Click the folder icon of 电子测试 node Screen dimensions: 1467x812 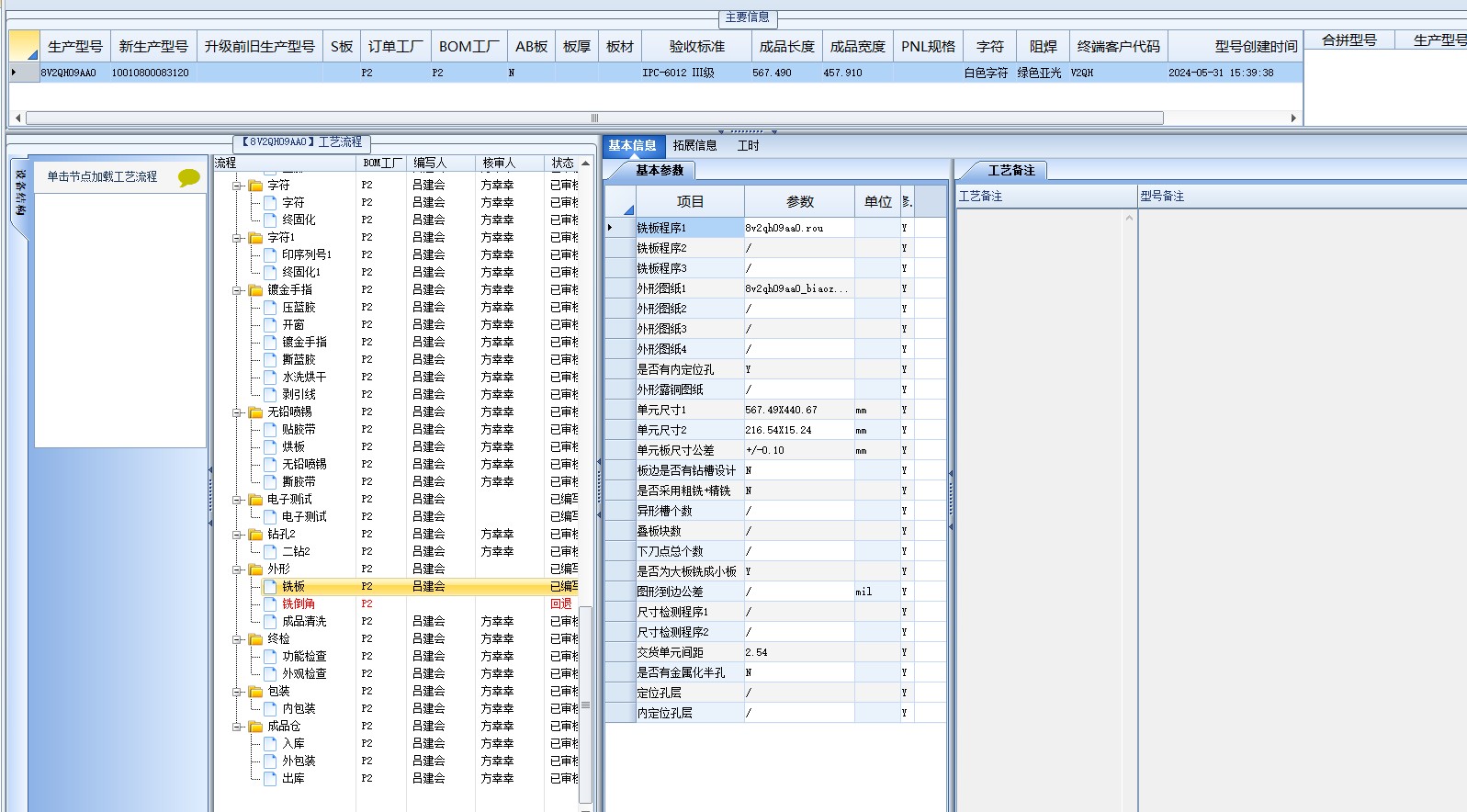click(x=256, y=500)
